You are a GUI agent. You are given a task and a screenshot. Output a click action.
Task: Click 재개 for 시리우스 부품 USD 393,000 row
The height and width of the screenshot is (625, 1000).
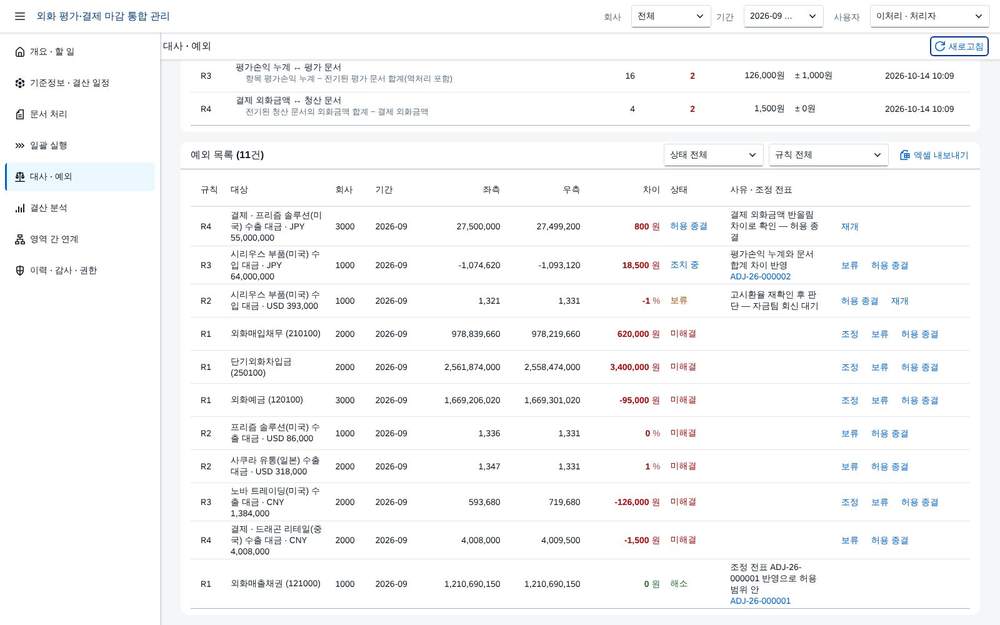tap(900, 301)
